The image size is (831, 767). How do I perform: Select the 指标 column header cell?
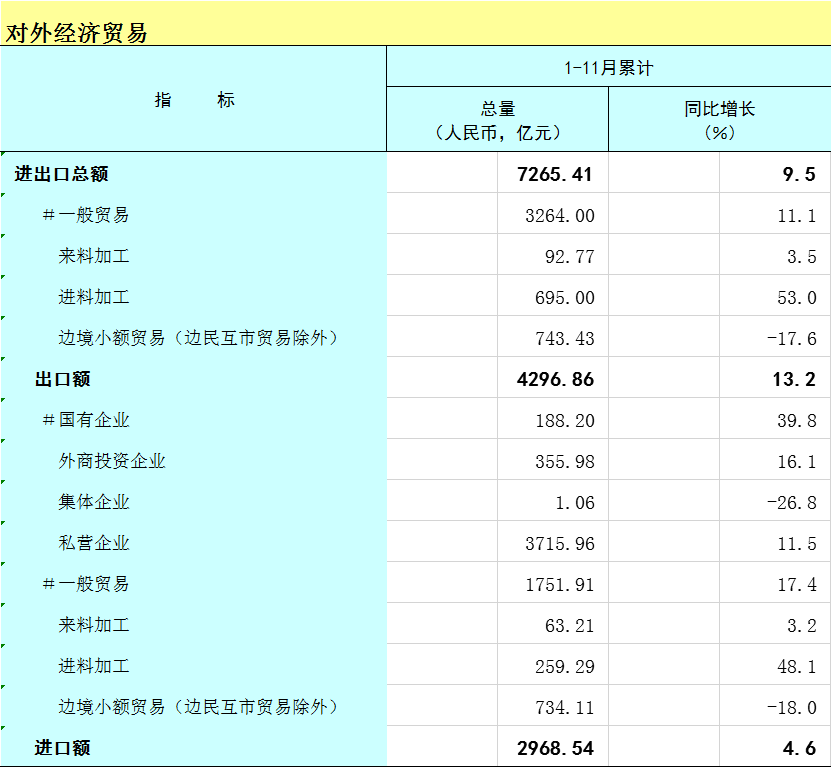[x=194, y=100]
